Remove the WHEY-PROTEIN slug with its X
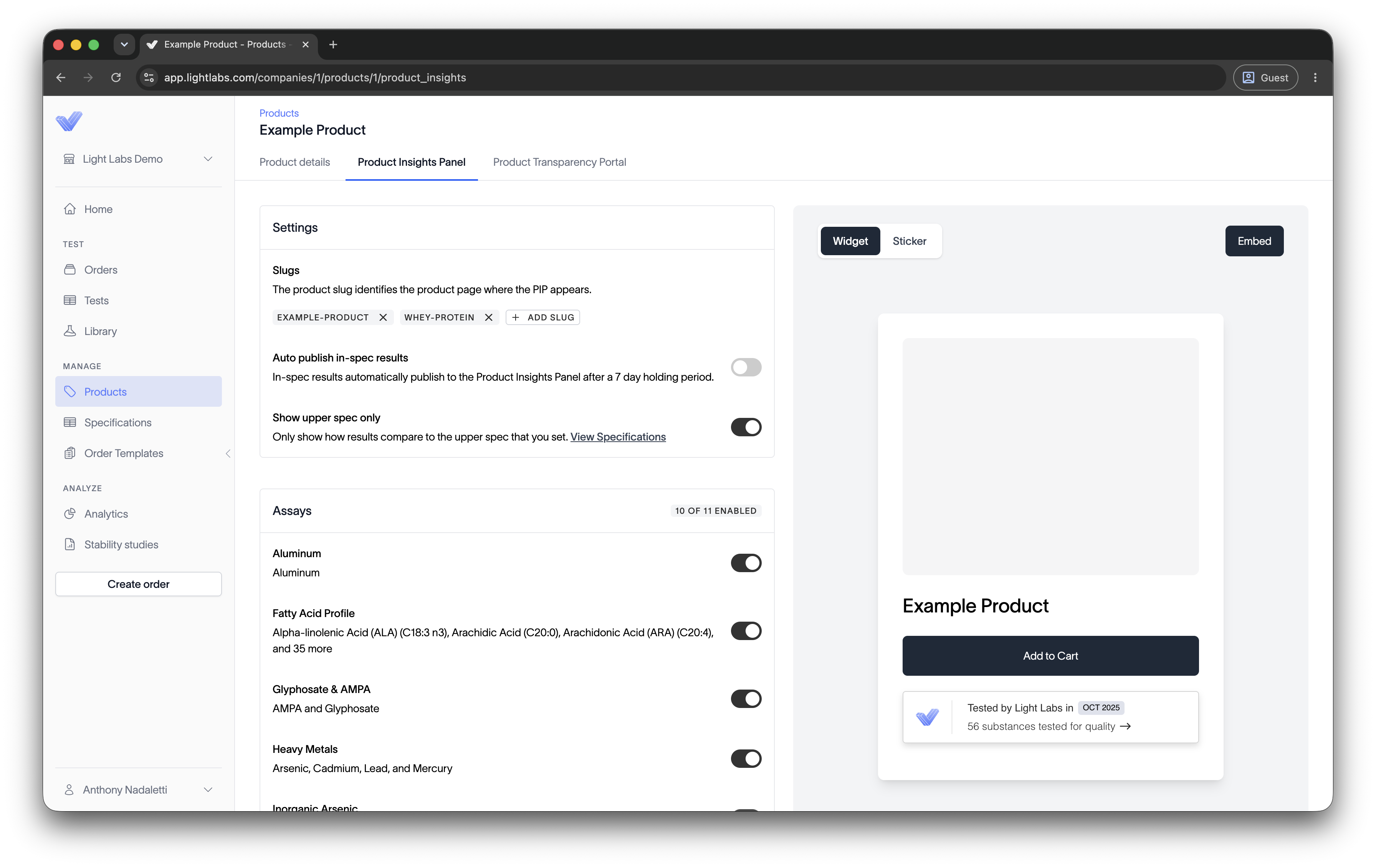 tap(489, 317)
